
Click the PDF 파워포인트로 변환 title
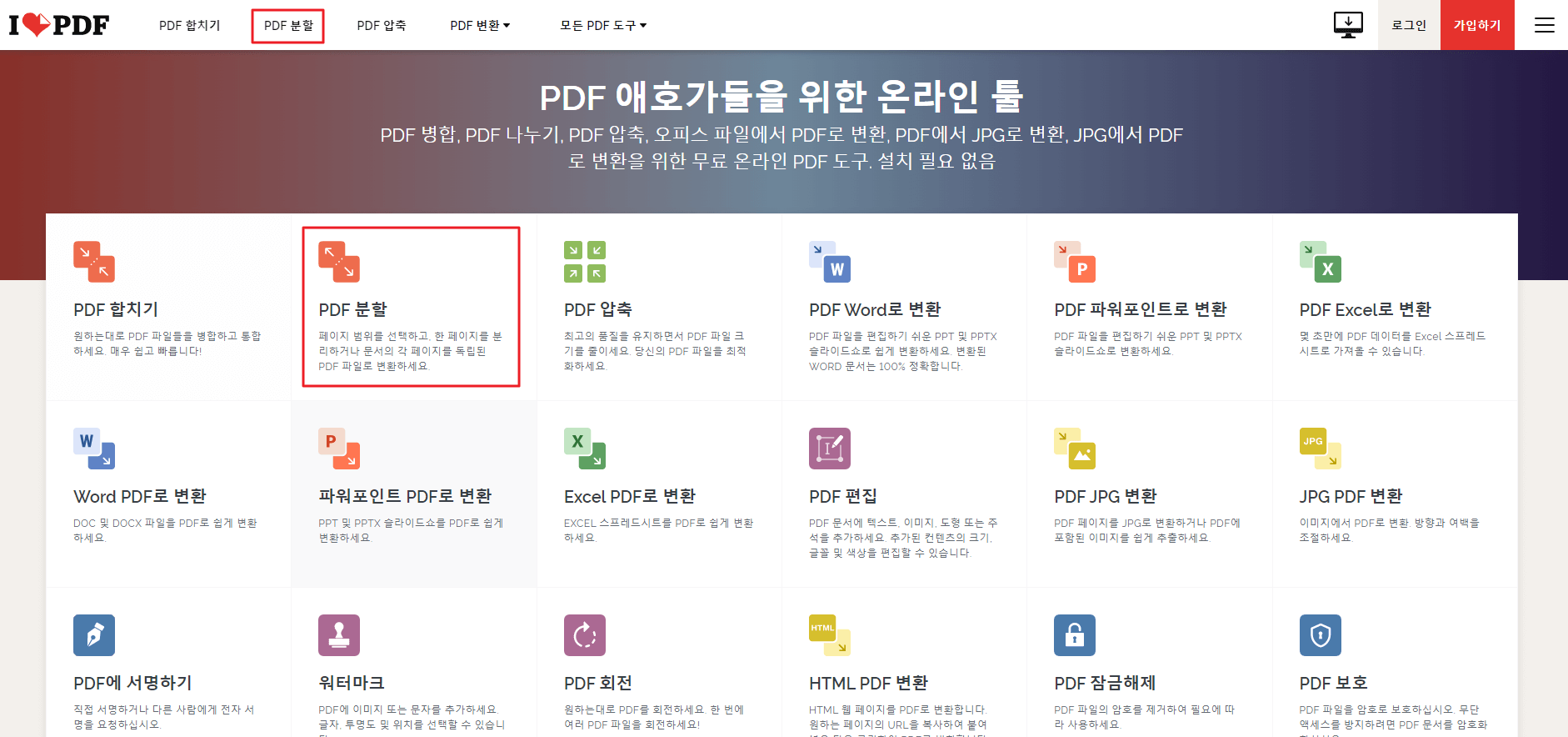[1141, 309]
